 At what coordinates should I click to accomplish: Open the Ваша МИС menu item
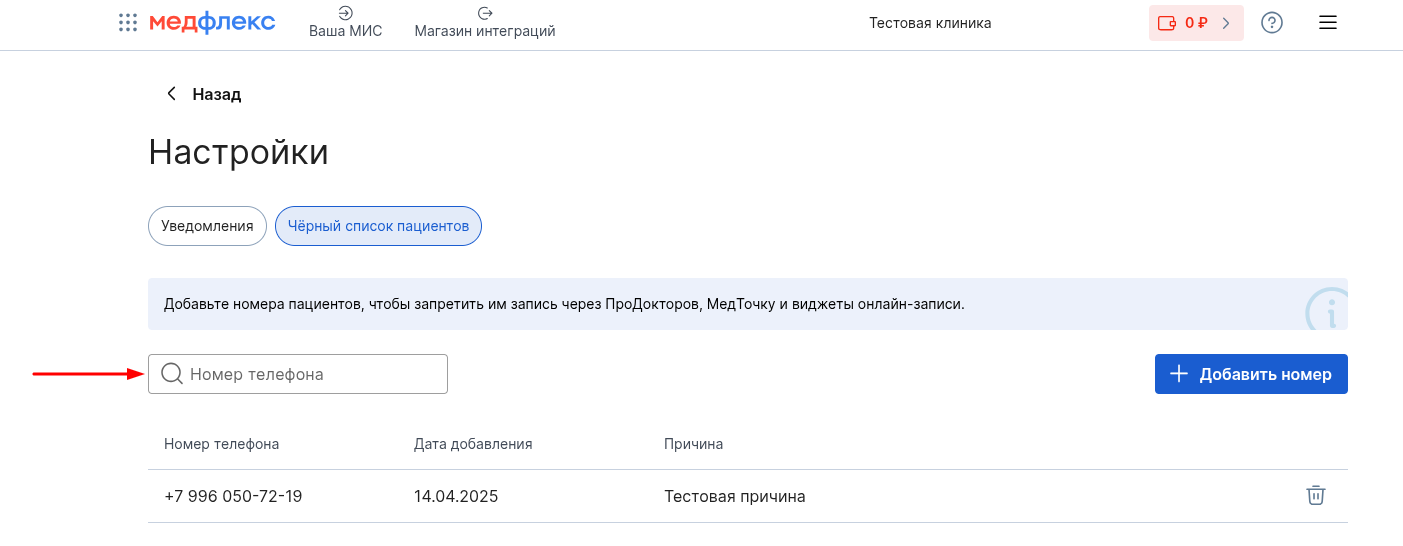346,23
